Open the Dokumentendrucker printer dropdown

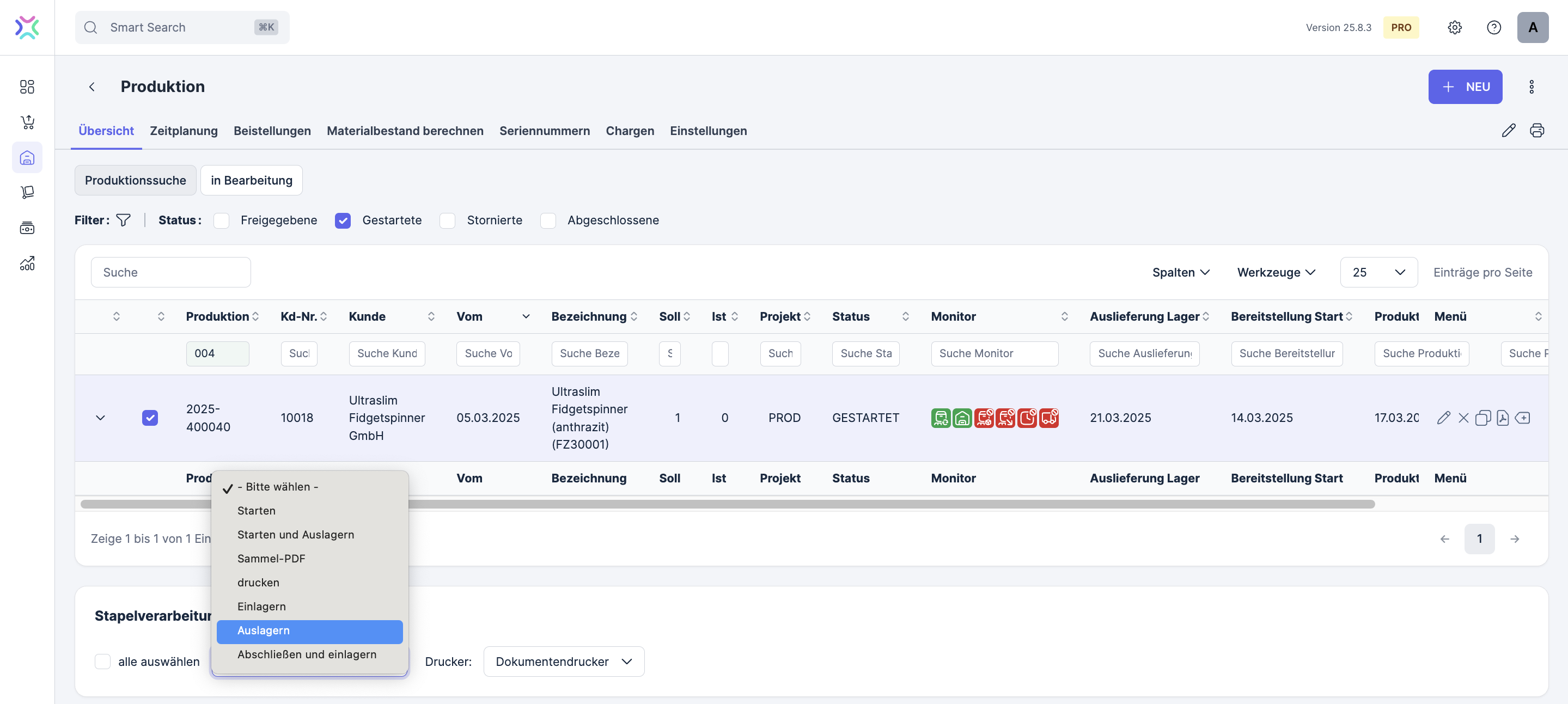tap(563, 662)
